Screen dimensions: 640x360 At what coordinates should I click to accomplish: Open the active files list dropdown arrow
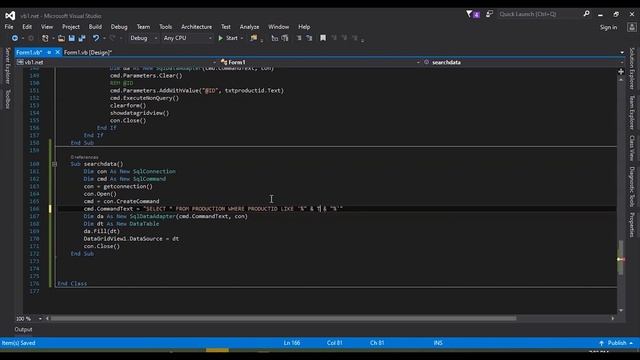622,52
